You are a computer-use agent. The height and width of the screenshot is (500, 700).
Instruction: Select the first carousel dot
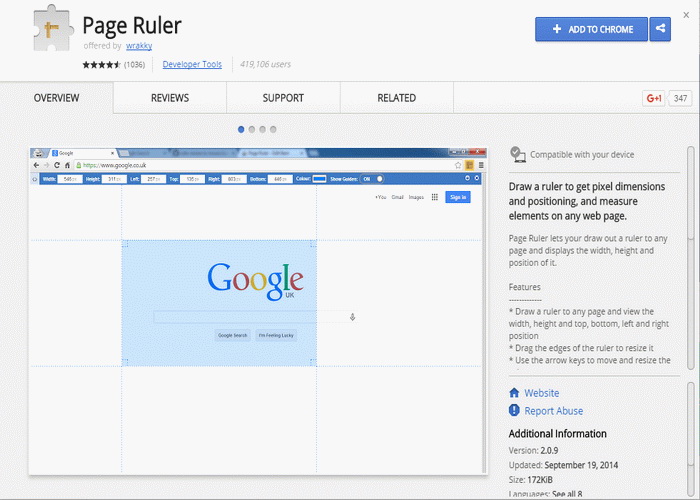[x=241, y=129]
